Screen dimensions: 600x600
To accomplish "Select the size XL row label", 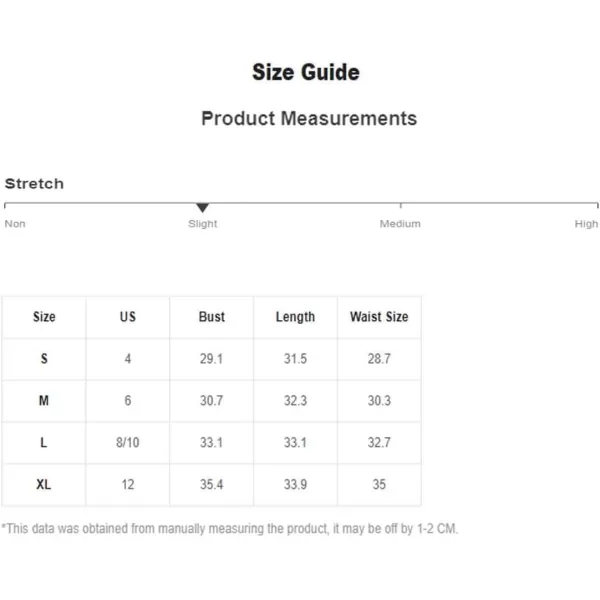I will 44,485.
